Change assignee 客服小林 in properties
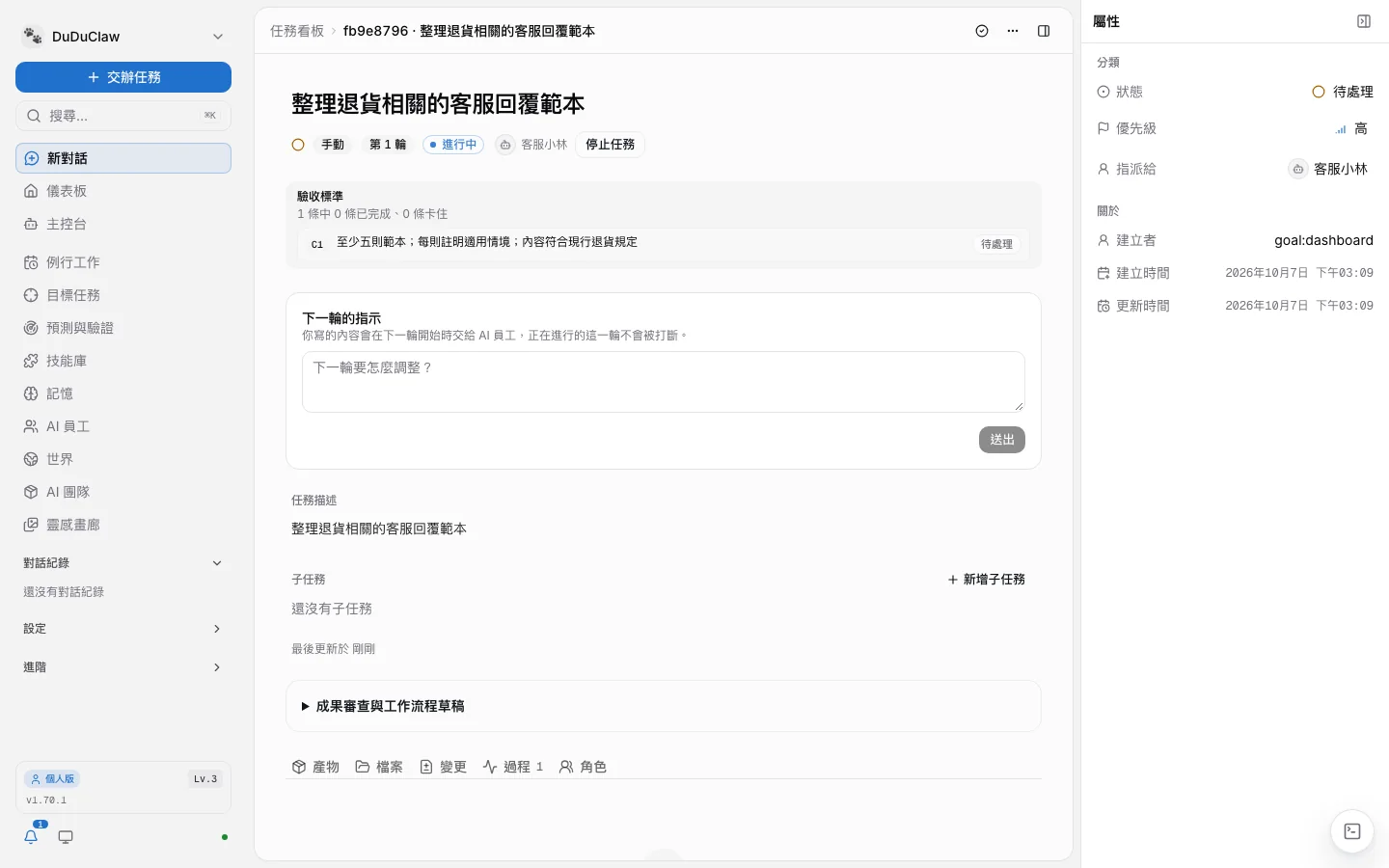 pos(1329,169)
